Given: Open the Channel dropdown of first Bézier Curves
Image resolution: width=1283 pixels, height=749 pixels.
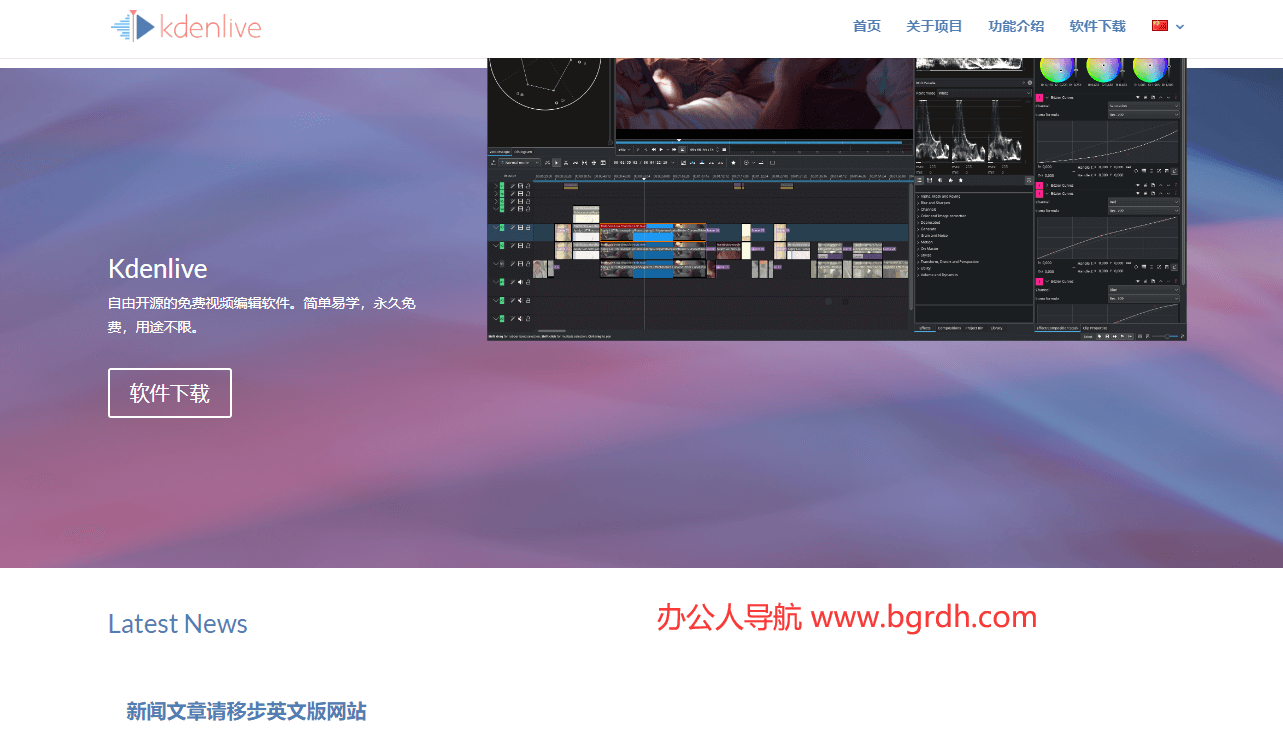Looking at the screenshot, I should point(1144,106).
